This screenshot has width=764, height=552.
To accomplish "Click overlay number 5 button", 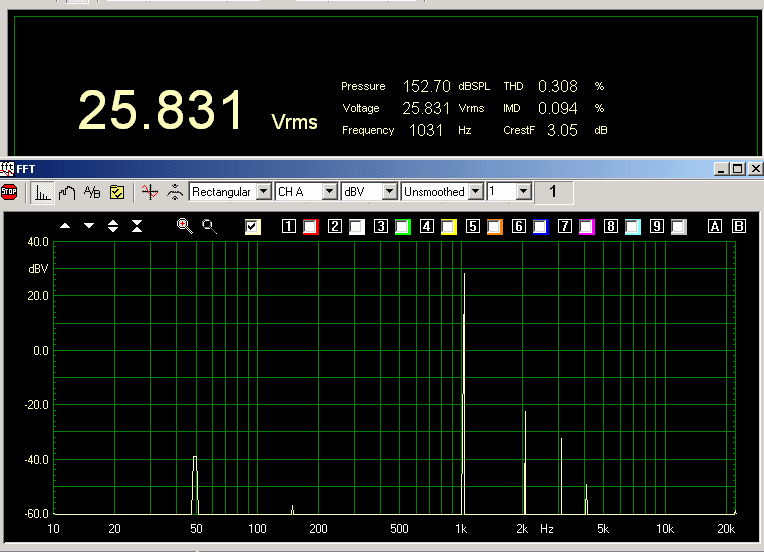I will coord(473,226).
